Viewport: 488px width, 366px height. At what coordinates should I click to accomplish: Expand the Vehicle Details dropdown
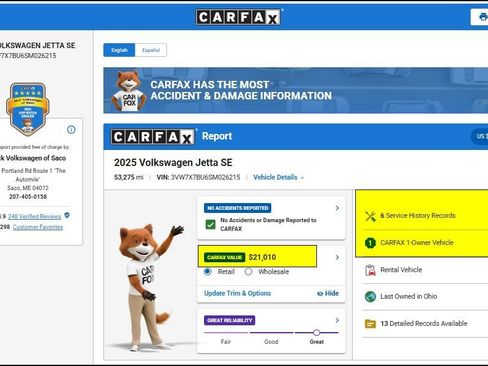pos(279,177)
